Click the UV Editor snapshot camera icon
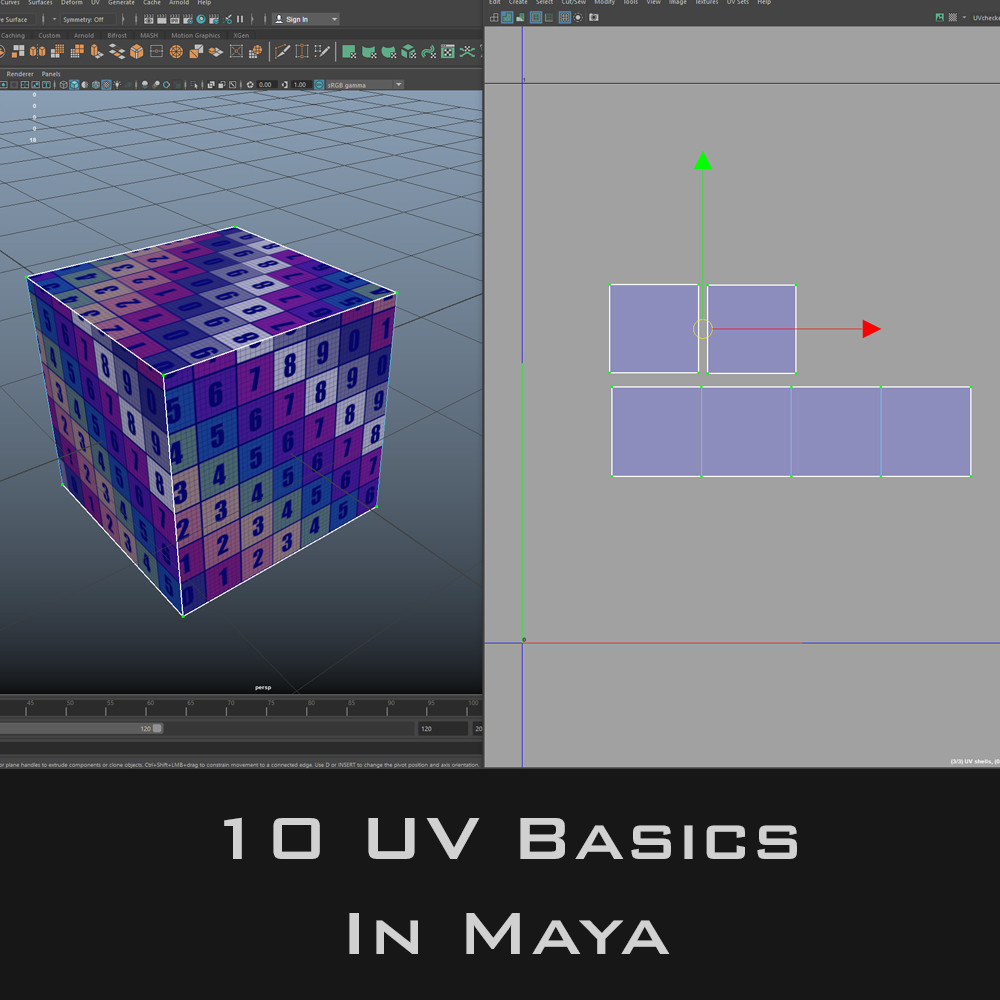1000x1000 pixels. coord(594,17)
